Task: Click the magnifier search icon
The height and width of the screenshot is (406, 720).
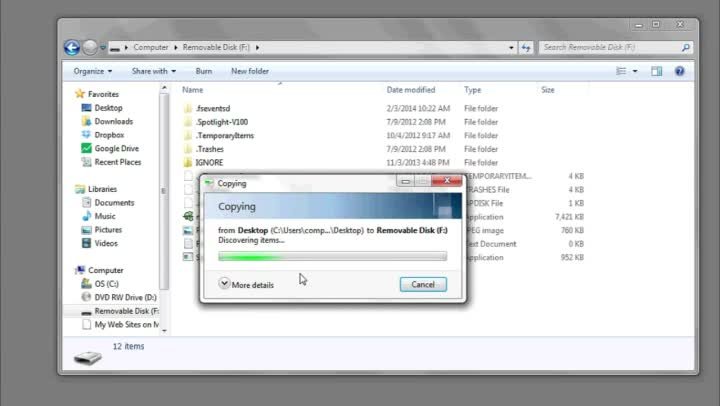Action: (686, 47)
